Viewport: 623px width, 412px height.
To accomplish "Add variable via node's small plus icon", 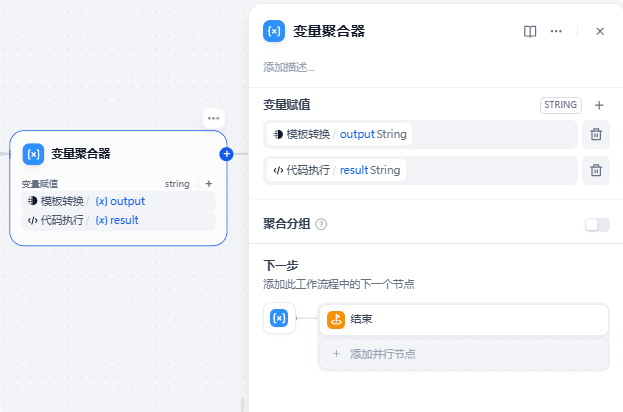I will click(x=209, y=184).
